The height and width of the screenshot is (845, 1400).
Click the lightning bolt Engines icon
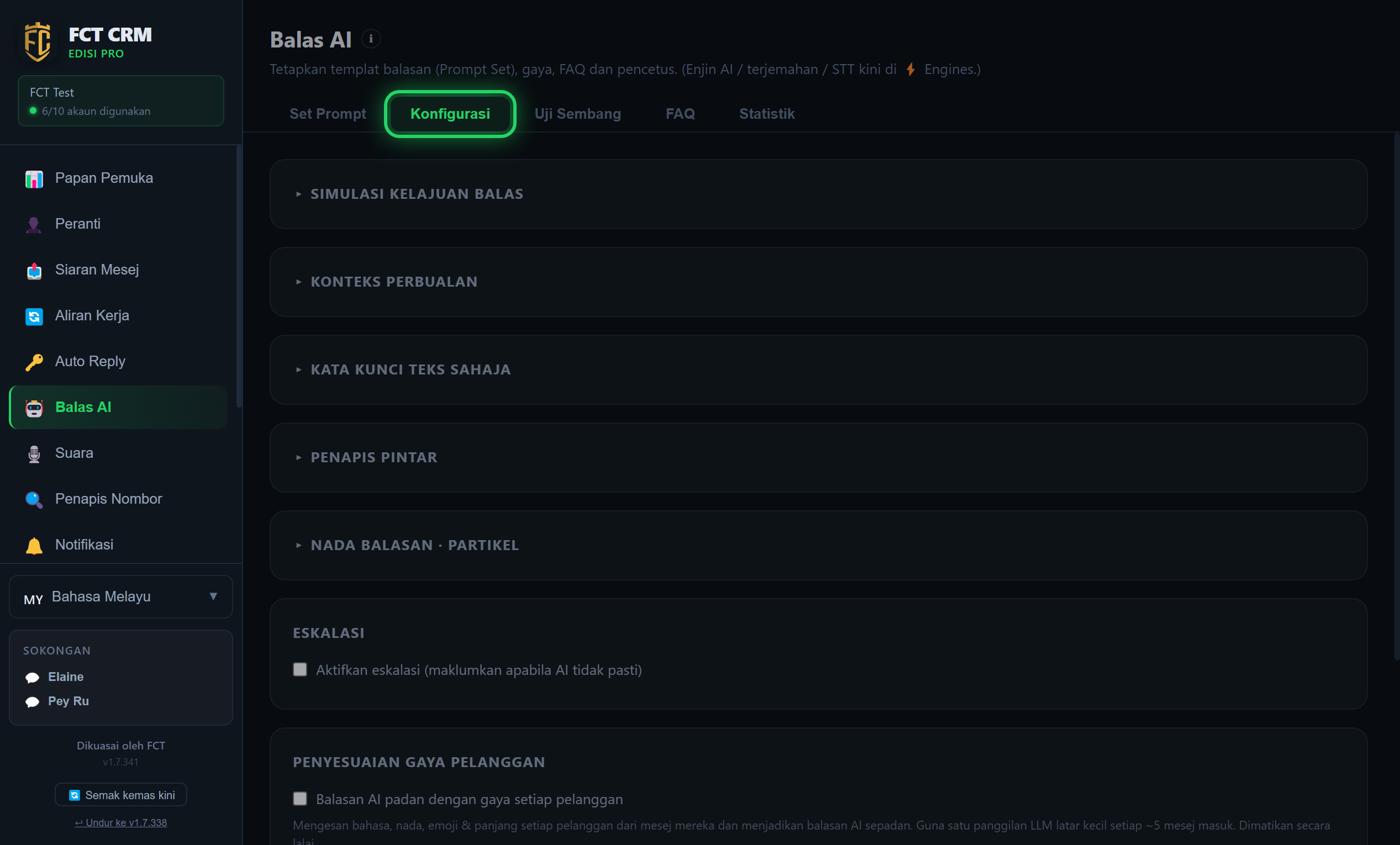(x=911, y=69)
